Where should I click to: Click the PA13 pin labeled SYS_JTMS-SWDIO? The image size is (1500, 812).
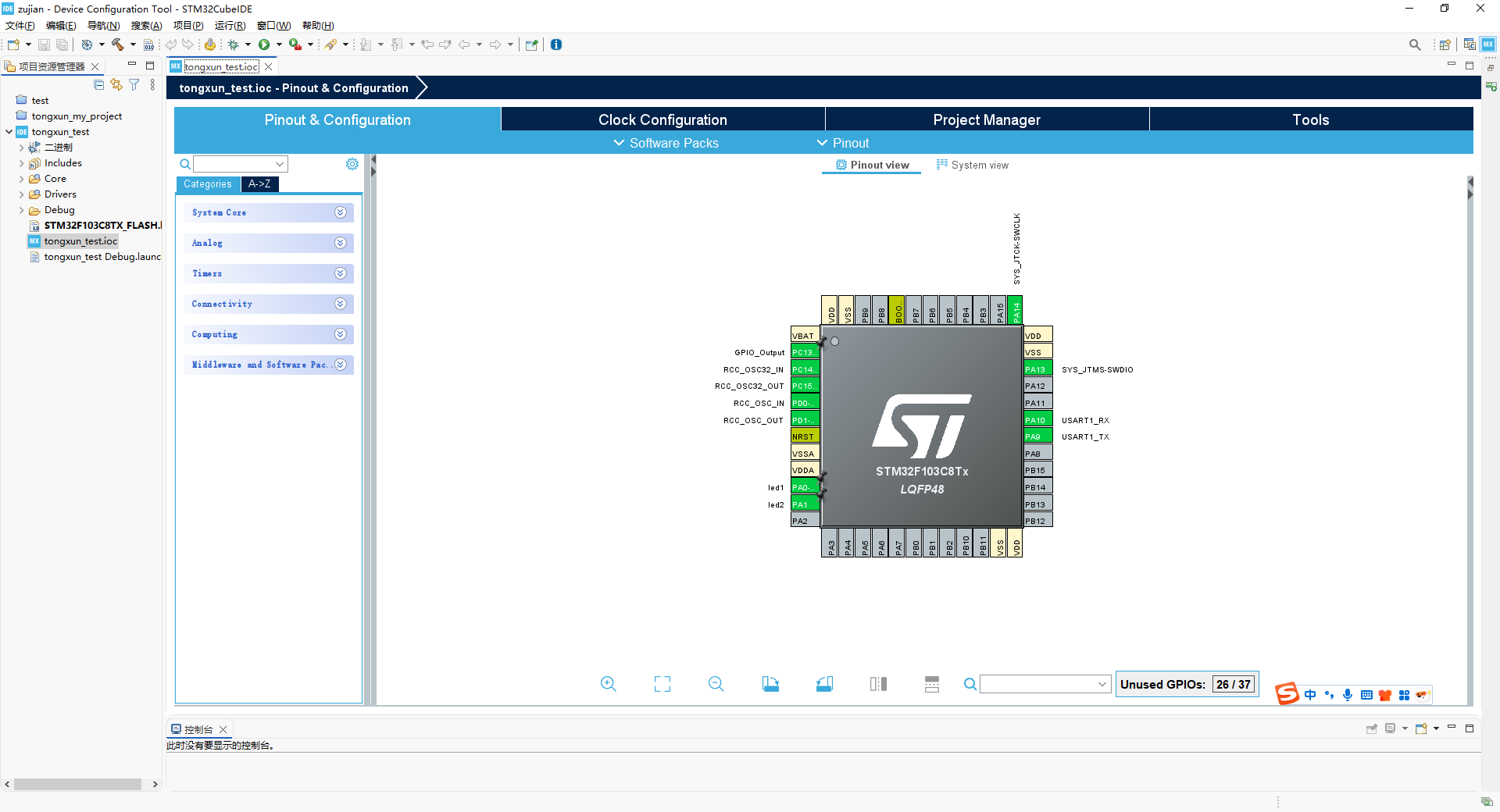[x=1036, y=369]
